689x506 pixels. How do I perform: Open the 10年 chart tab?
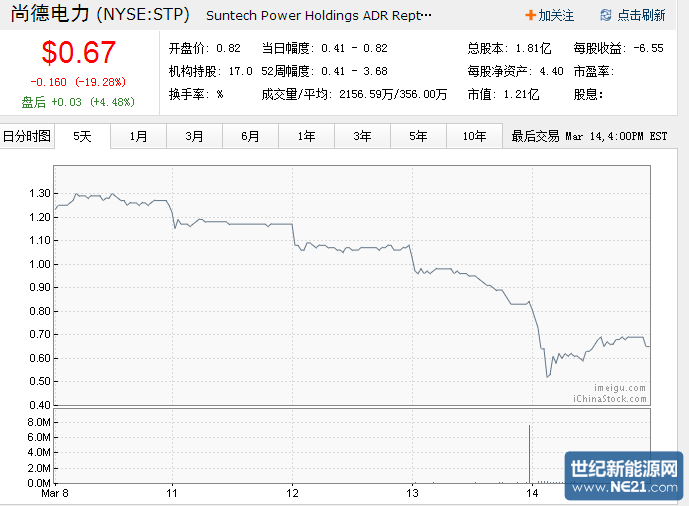tap(475, 136)
